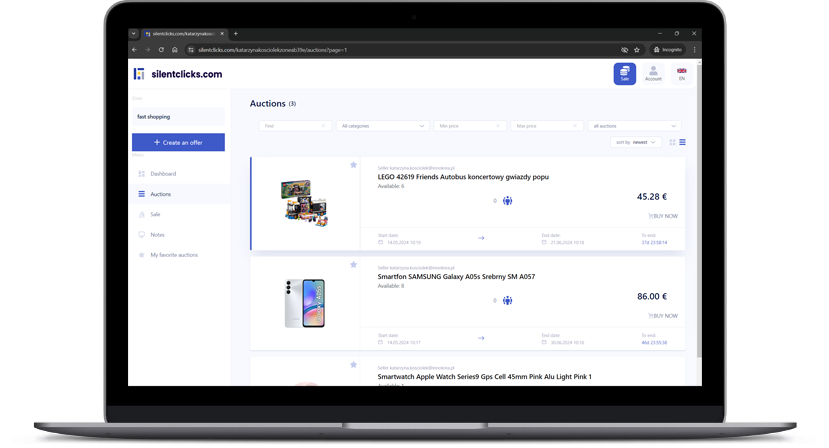The width and height of the screenshot is (829, 448).
Task: Open the sort by newest dropdown
Action: pyautogui.click(x=635, y=142)
